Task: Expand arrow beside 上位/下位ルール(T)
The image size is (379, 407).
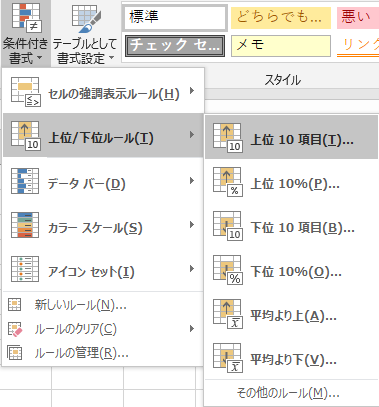Action: tap(192, 135)
